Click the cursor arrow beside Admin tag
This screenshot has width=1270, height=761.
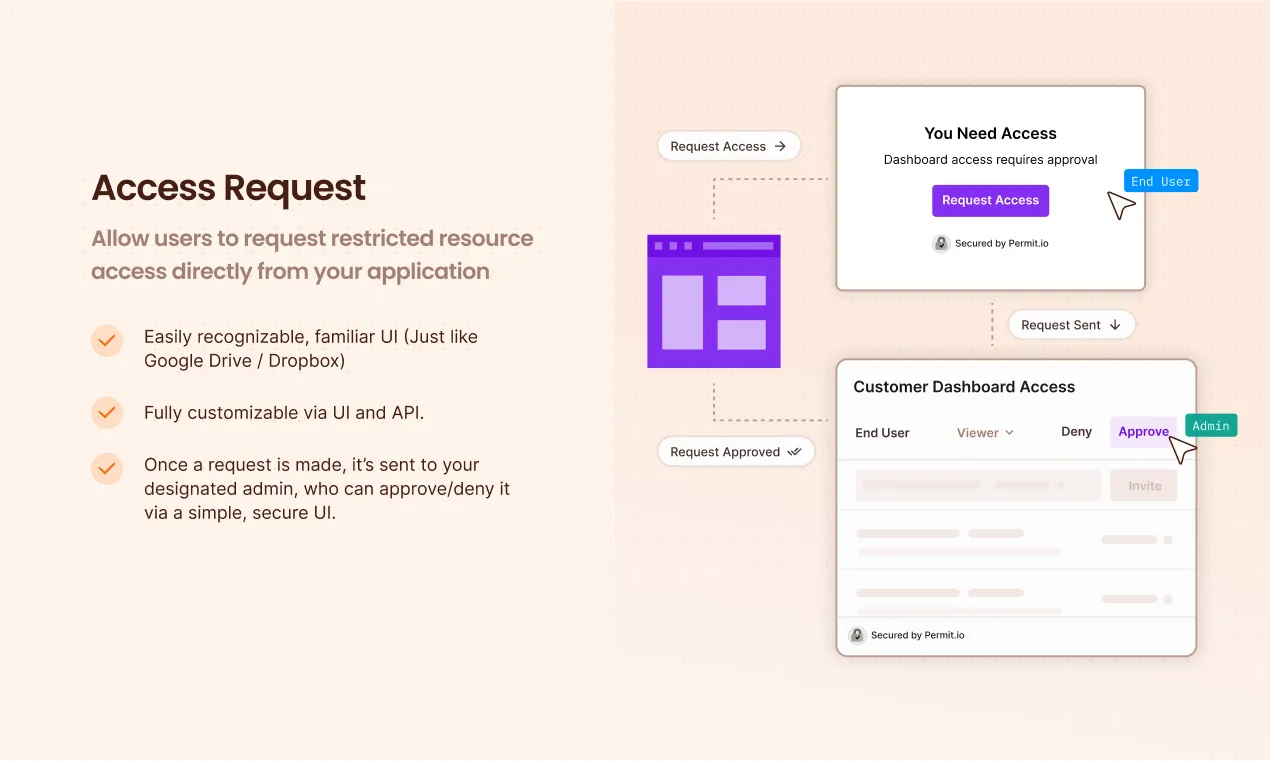point(1182,450)
